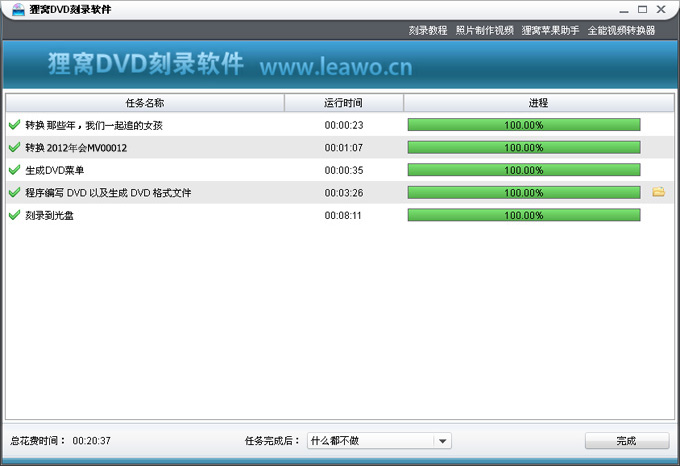Screen dimensions: 680x466
Task: Close the 狸窝DVD刻录软件 window
Action: (661, 10)
